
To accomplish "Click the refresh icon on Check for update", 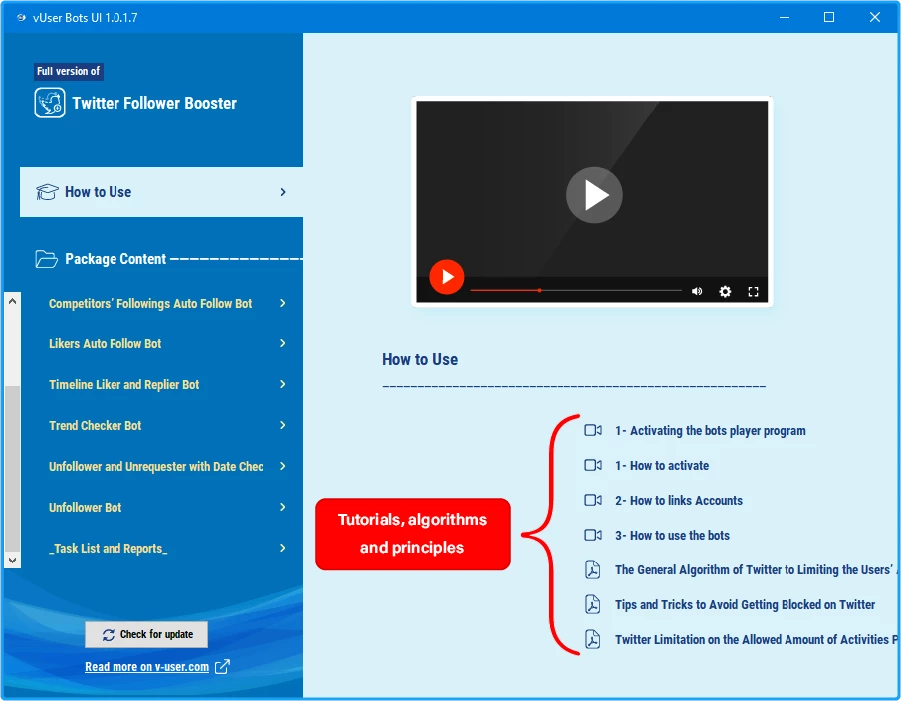I will (x=109, y=634).
